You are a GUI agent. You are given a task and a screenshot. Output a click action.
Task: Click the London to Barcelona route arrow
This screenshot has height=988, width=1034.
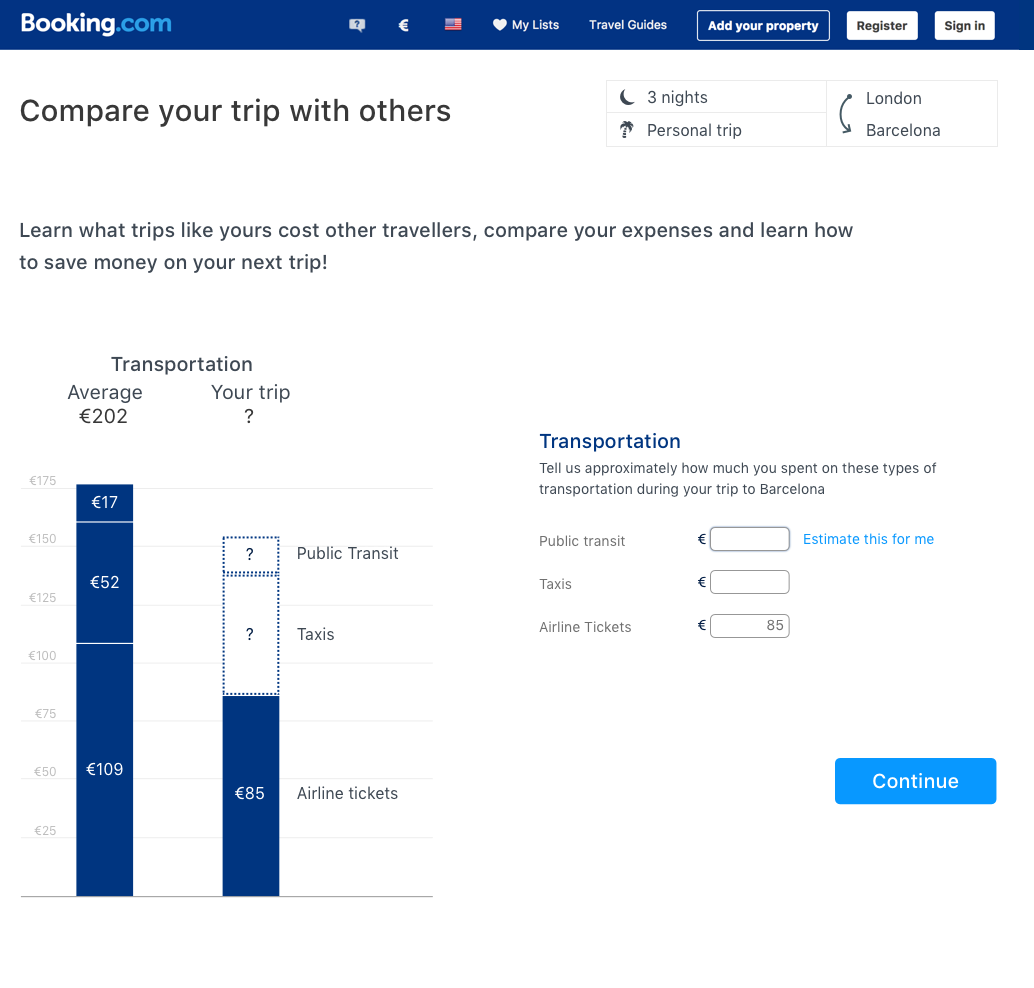coord(845,113)
